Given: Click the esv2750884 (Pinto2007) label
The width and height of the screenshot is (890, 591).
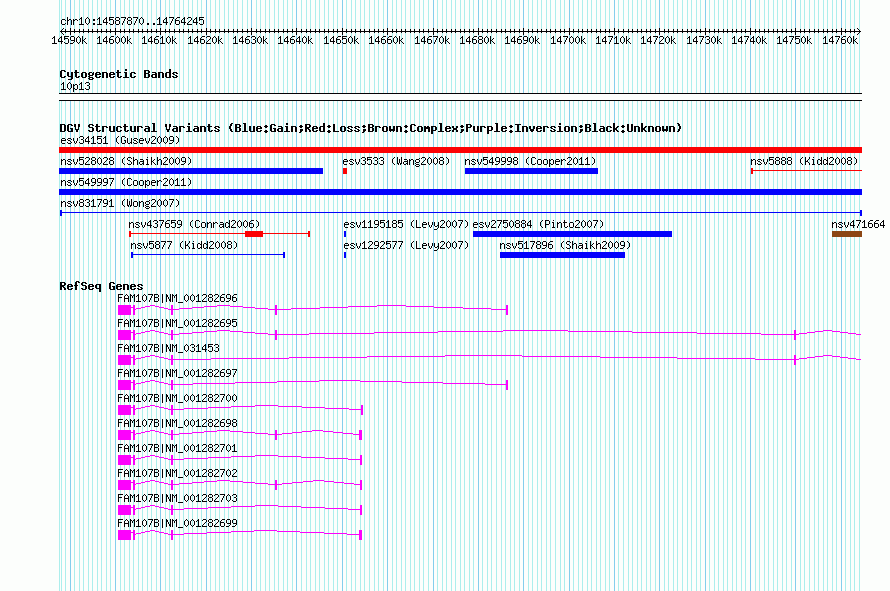Looking at the screenshot, I should pyautogui.click(x=538, y=224).
